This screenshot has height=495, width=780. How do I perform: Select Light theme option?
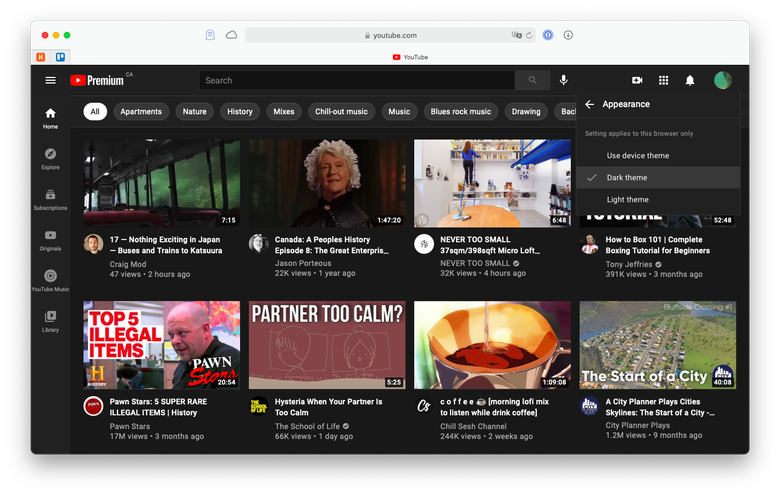coord(658,199)
